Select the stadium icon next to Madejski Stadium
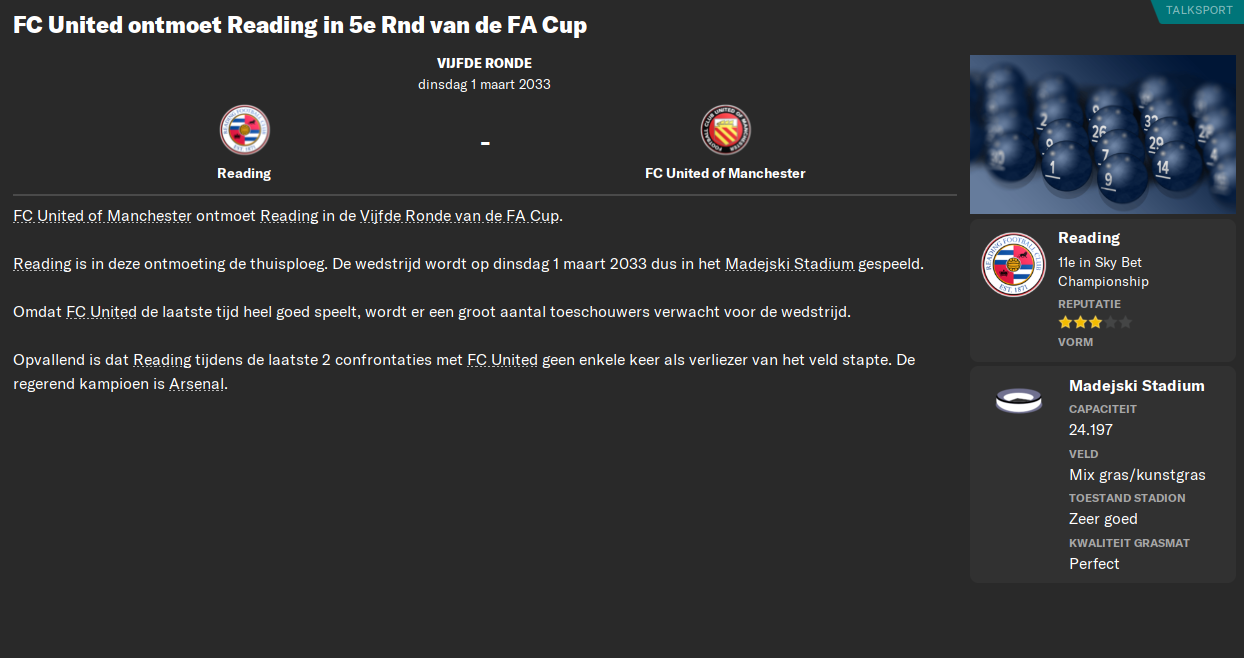The width and height of the screenshot is (1244, 658). click(x=1019, y=401)
